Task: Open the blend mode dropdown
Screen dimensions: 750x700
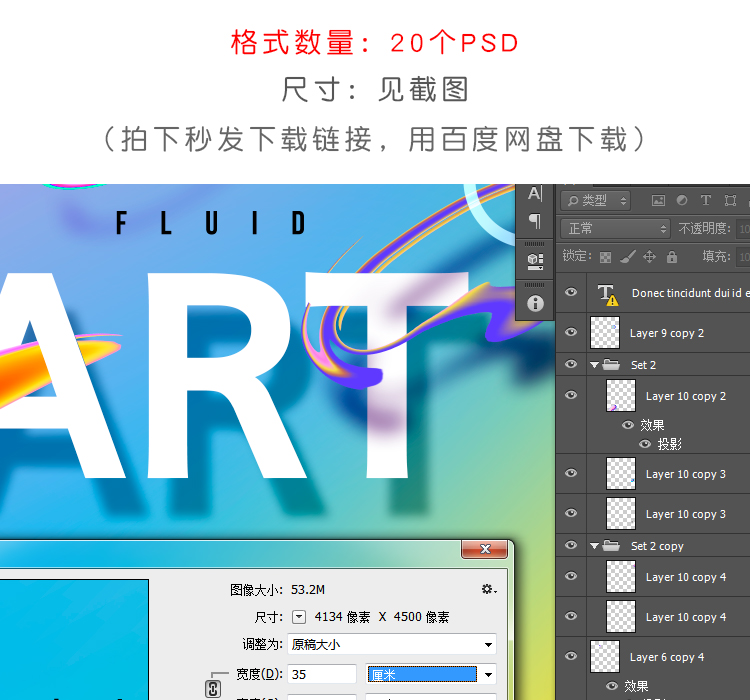Action: coord(615,229)
